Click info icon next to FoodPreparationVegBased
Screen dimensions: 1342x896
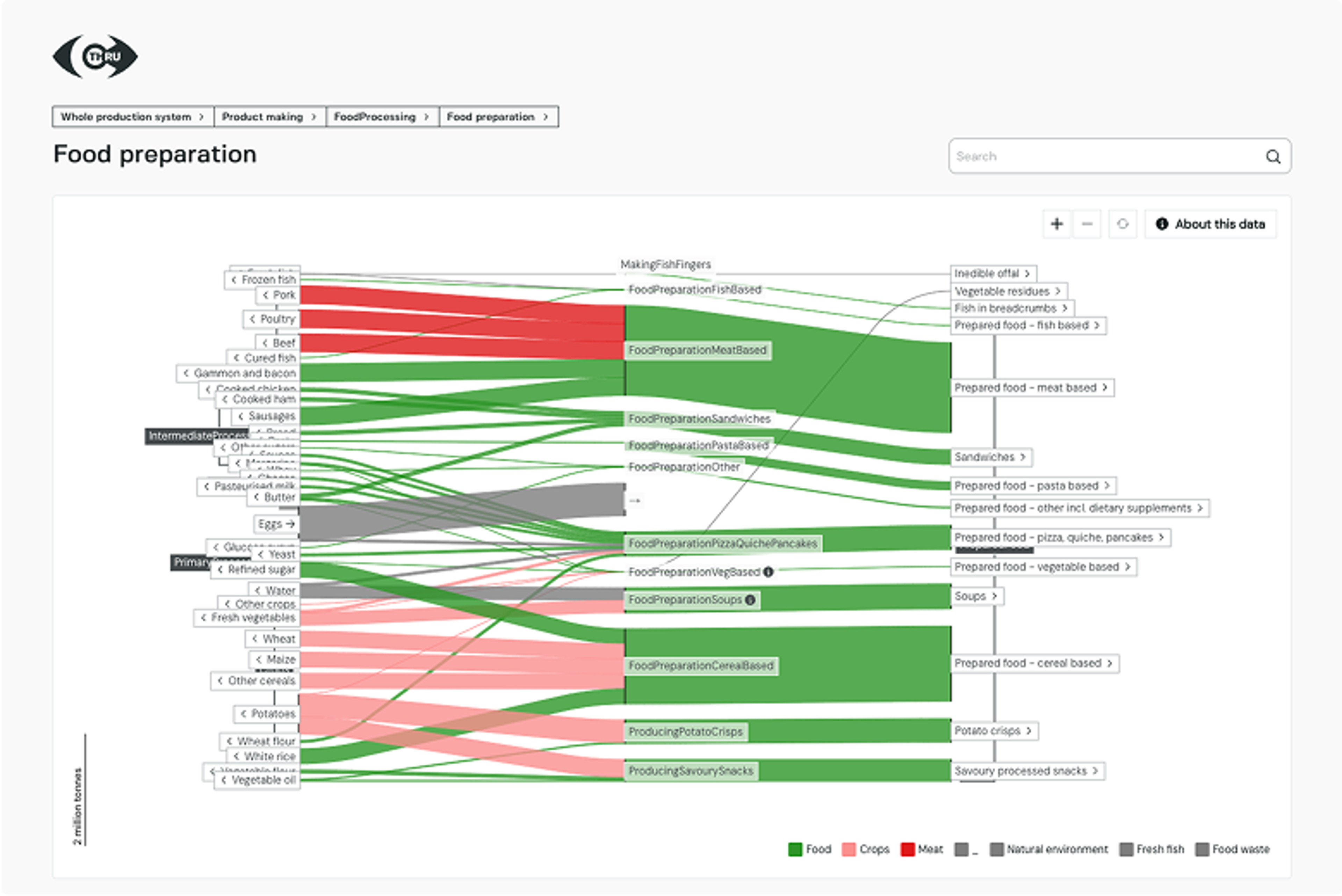pyautogui.click(x=768, y=571)
